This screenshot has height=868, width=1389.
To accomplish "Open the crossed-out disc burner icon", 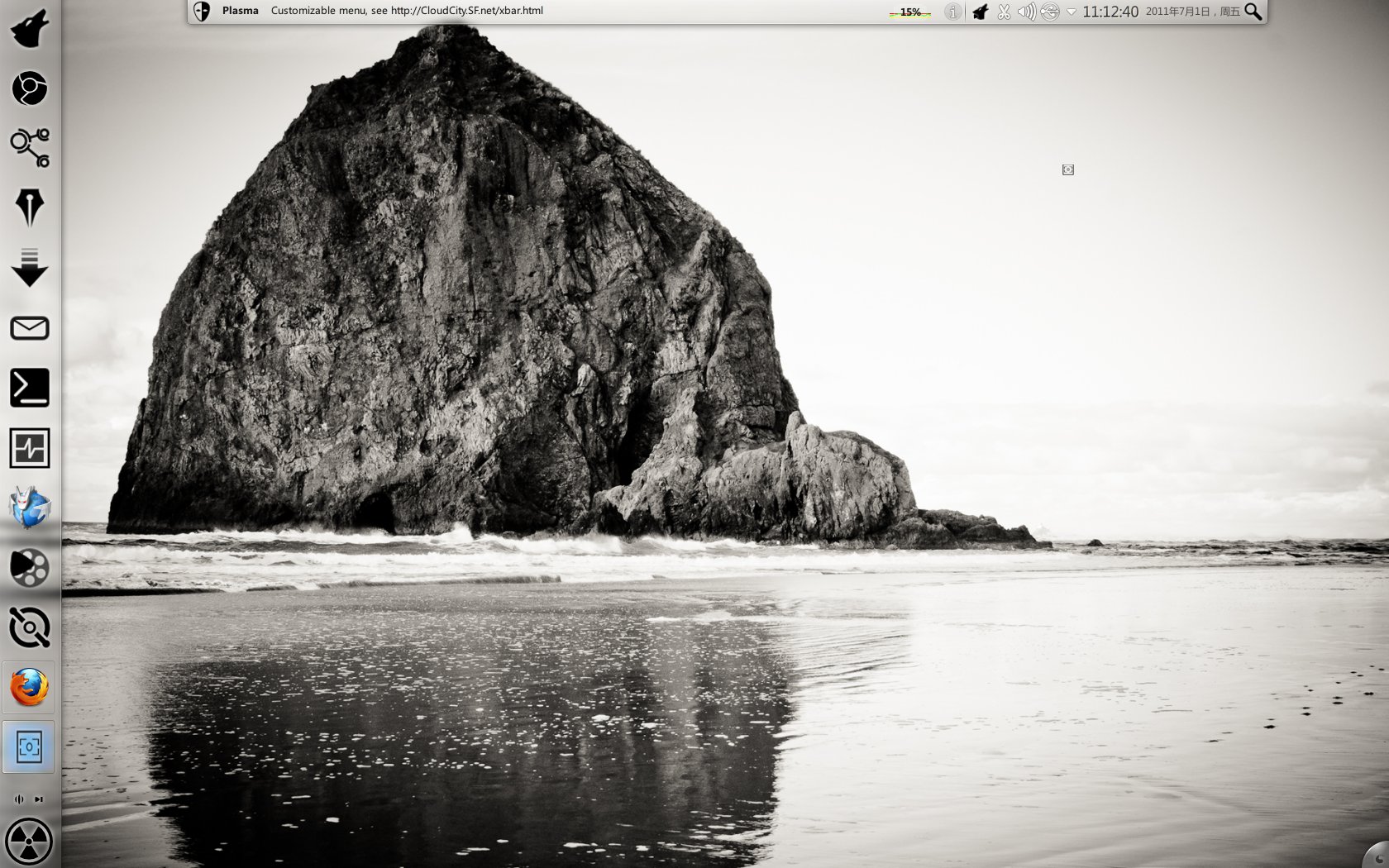I will point(30,627).
